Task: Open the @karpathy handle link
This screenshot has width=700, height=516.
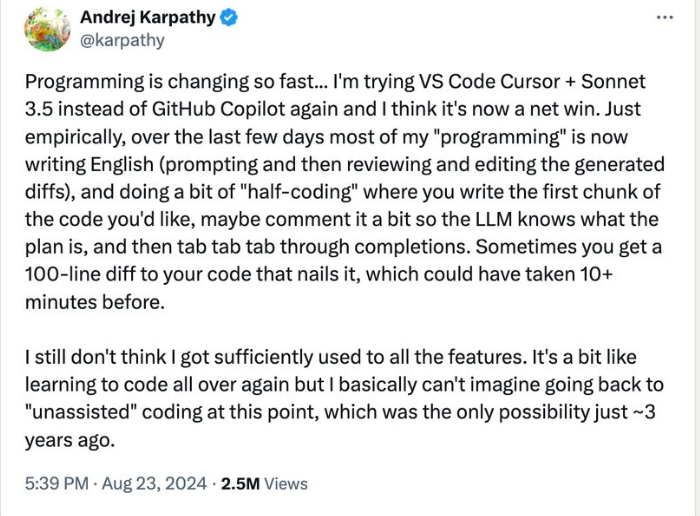Action: click(x=122, y=40)
